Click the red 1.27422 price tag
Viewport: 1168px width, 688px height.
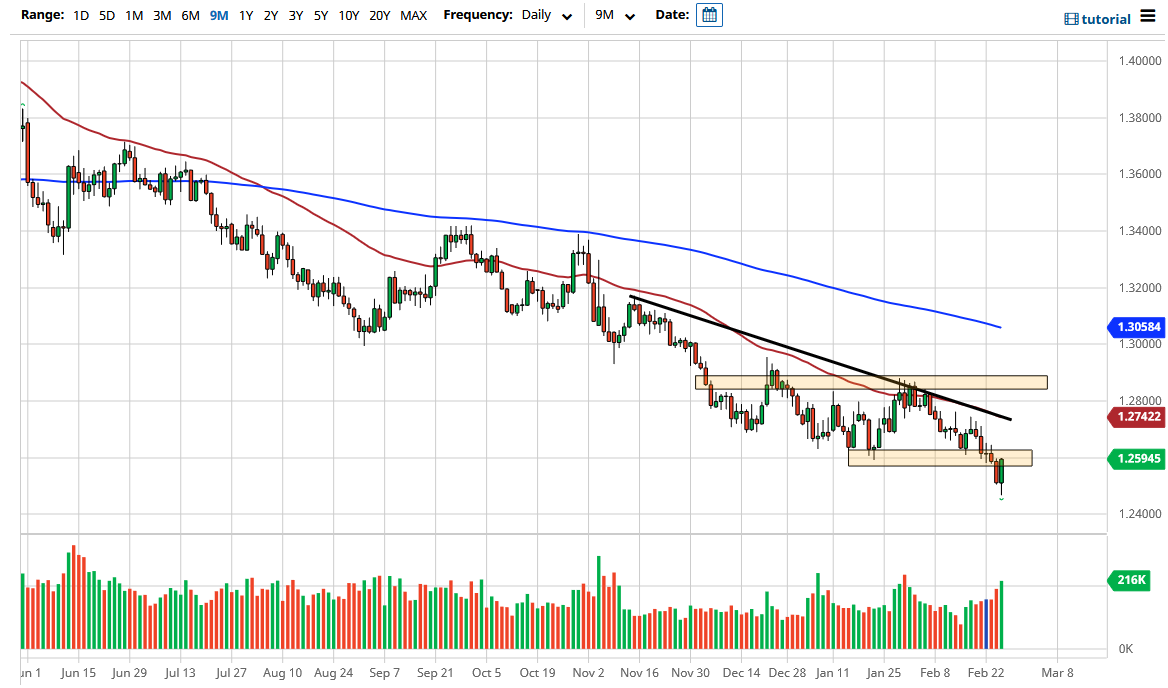tap(1136, 417)
